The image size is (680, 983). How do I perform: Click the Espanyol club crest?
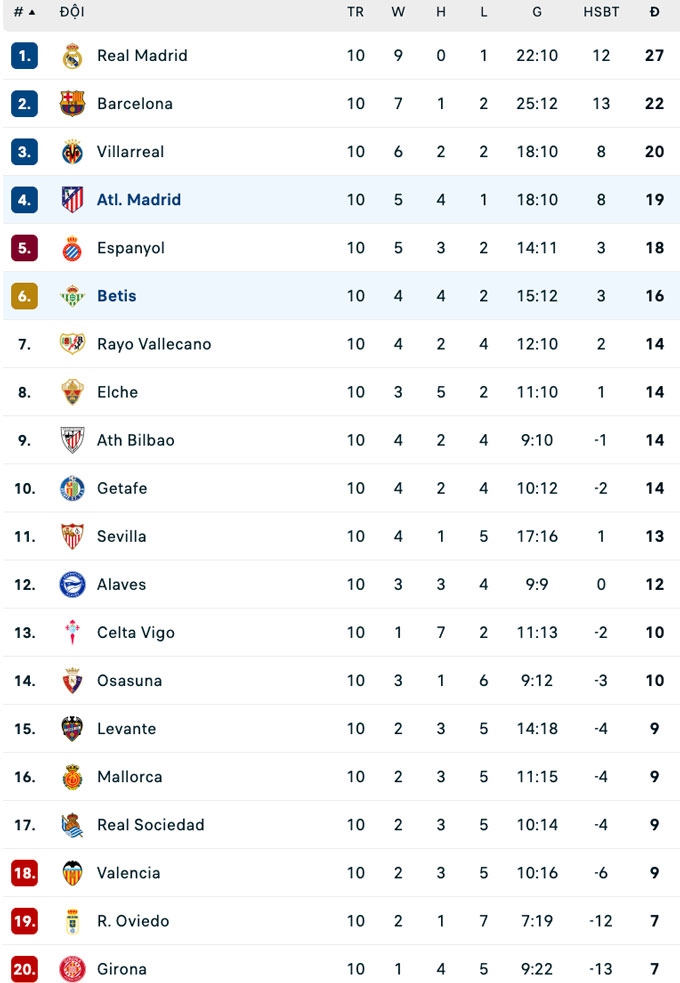click(x=72, y=248)
